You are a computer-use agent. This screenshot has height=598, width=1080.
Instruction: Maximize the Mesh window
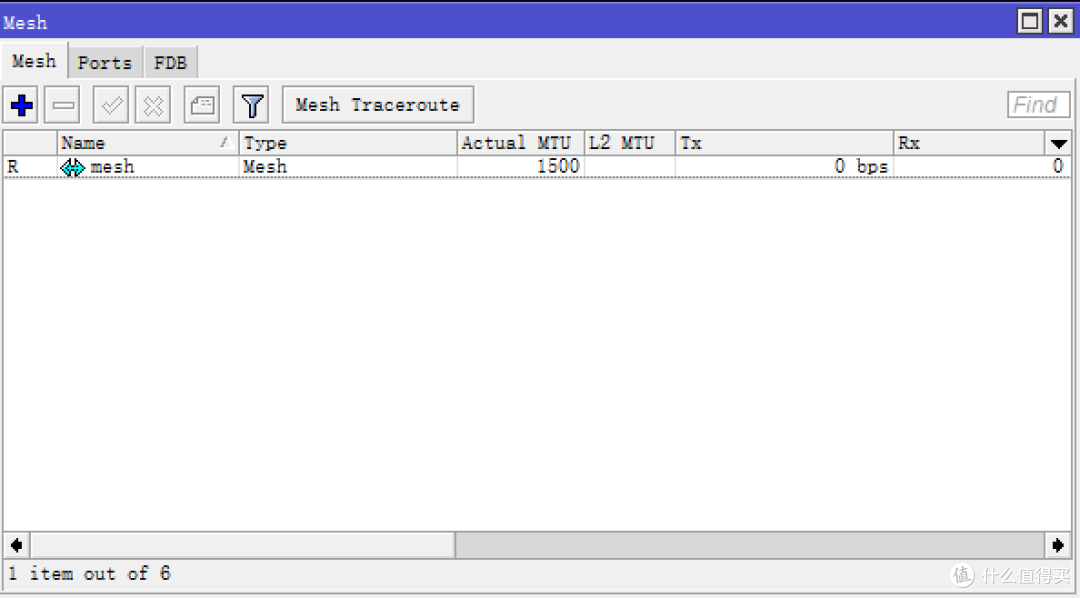click(1030, 21)
